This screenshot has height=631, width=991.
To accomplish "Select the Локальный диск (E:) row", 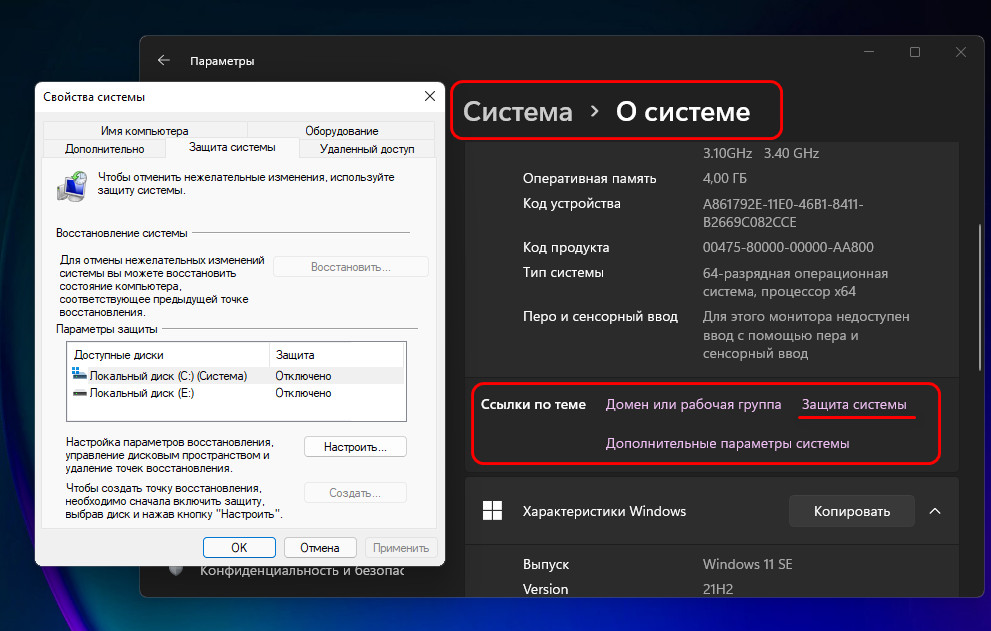I will [x=237, y=393].
